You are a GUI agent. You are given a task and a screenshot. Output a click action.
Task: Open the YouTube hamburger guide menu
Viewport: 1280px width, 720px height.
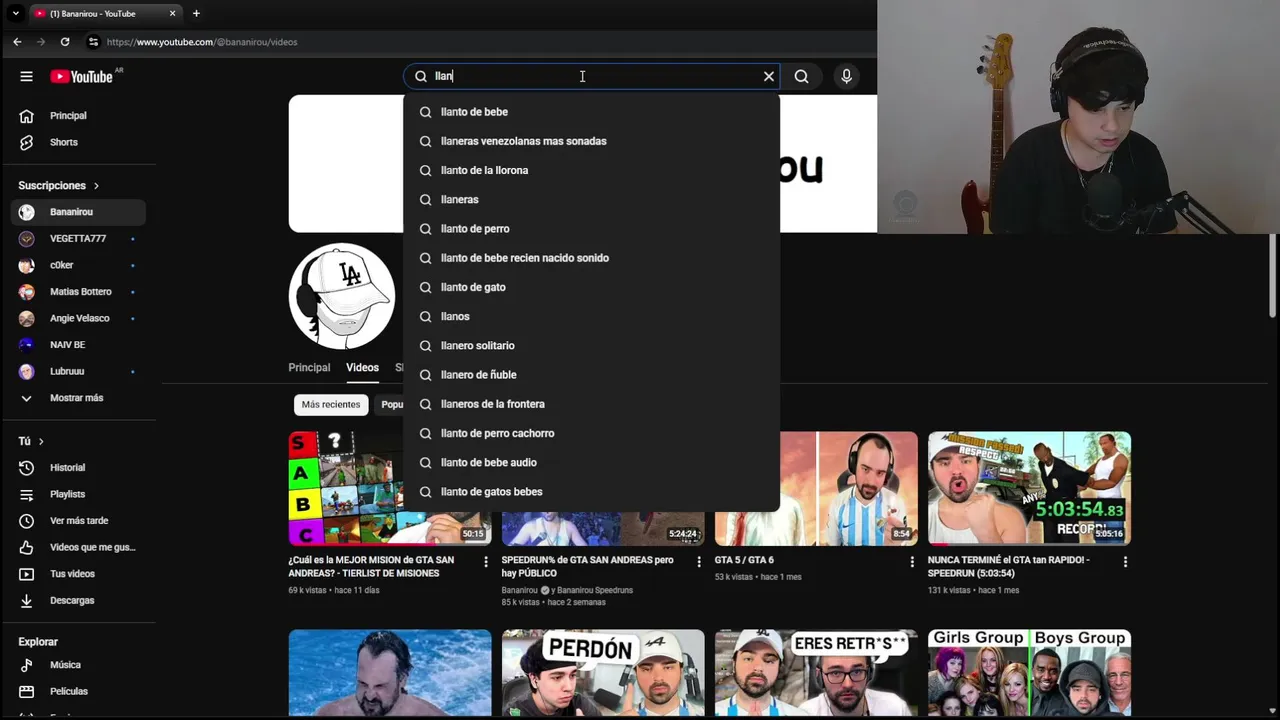coord(27,76)
